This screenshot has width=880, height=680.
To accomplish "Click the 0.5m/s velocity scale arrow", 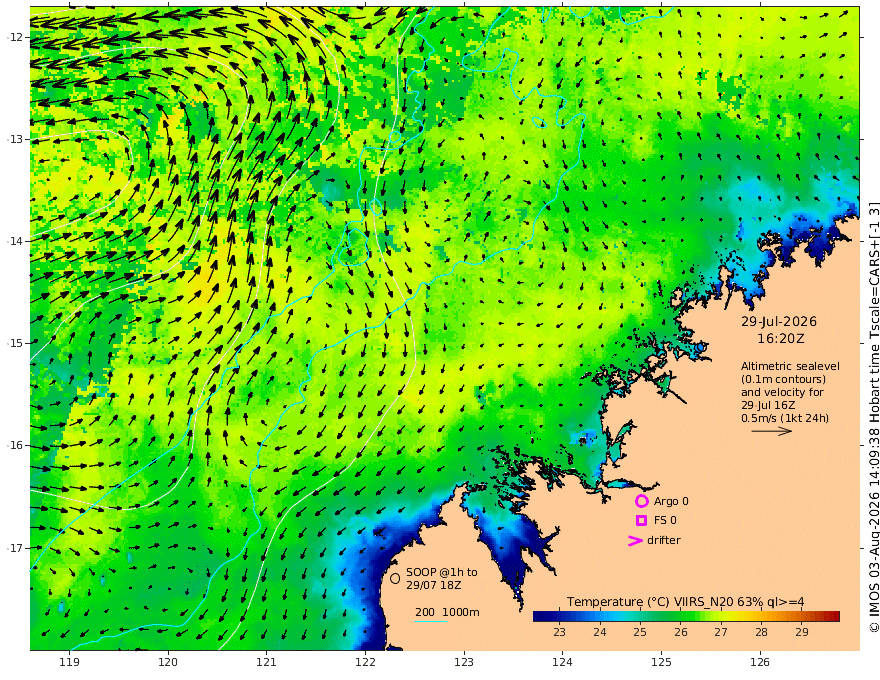I will [x=772, y=431].
